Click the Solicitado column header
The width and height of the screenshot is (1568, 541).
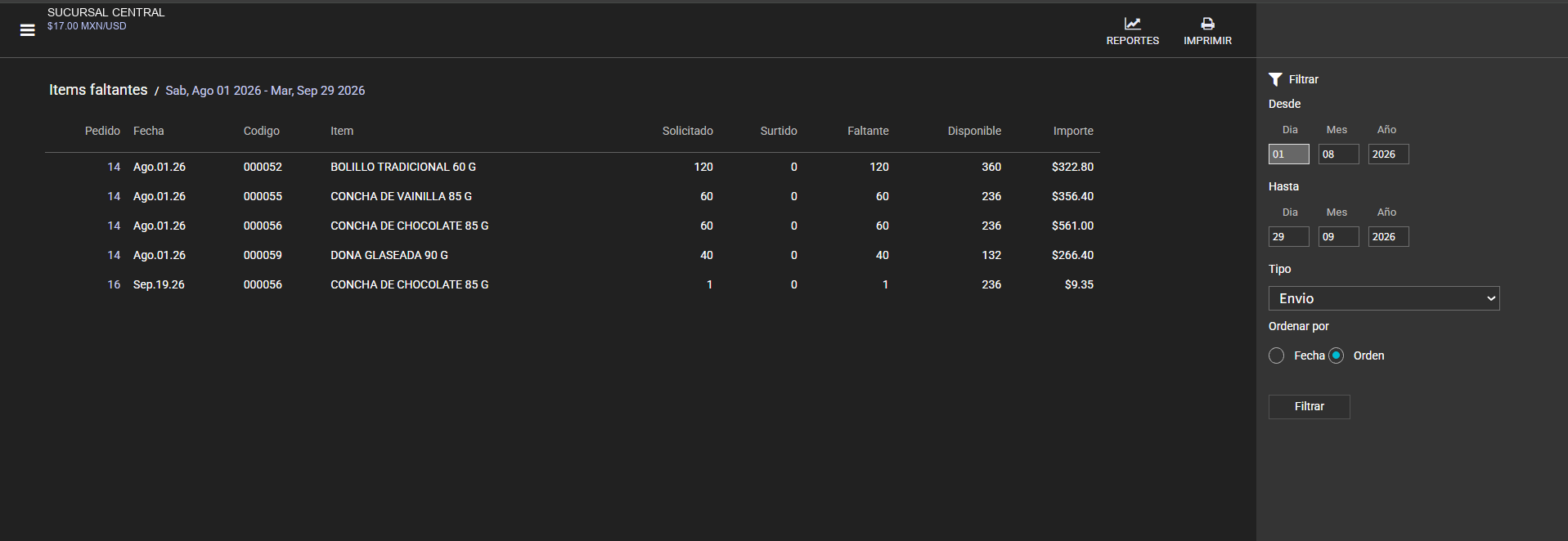(x=688, y=131)
